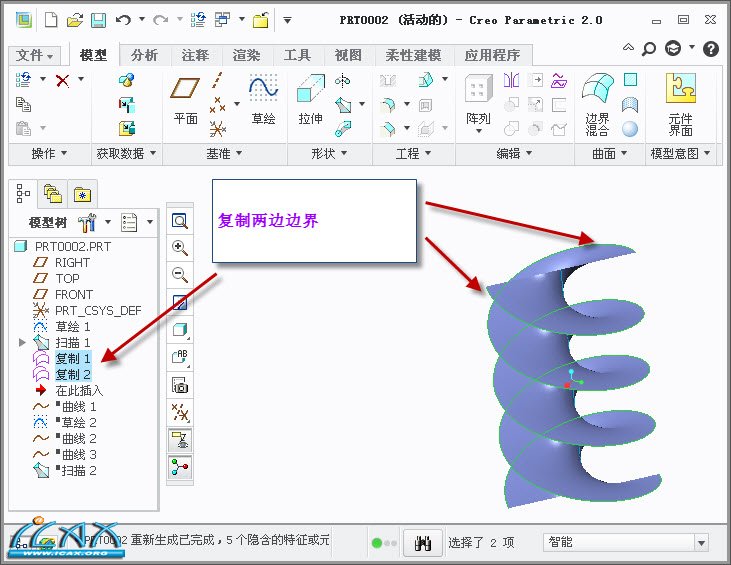Regenerate model from the quick access toolbar
The width and height of the screenshot is (731, 565).
coord(198,20)
